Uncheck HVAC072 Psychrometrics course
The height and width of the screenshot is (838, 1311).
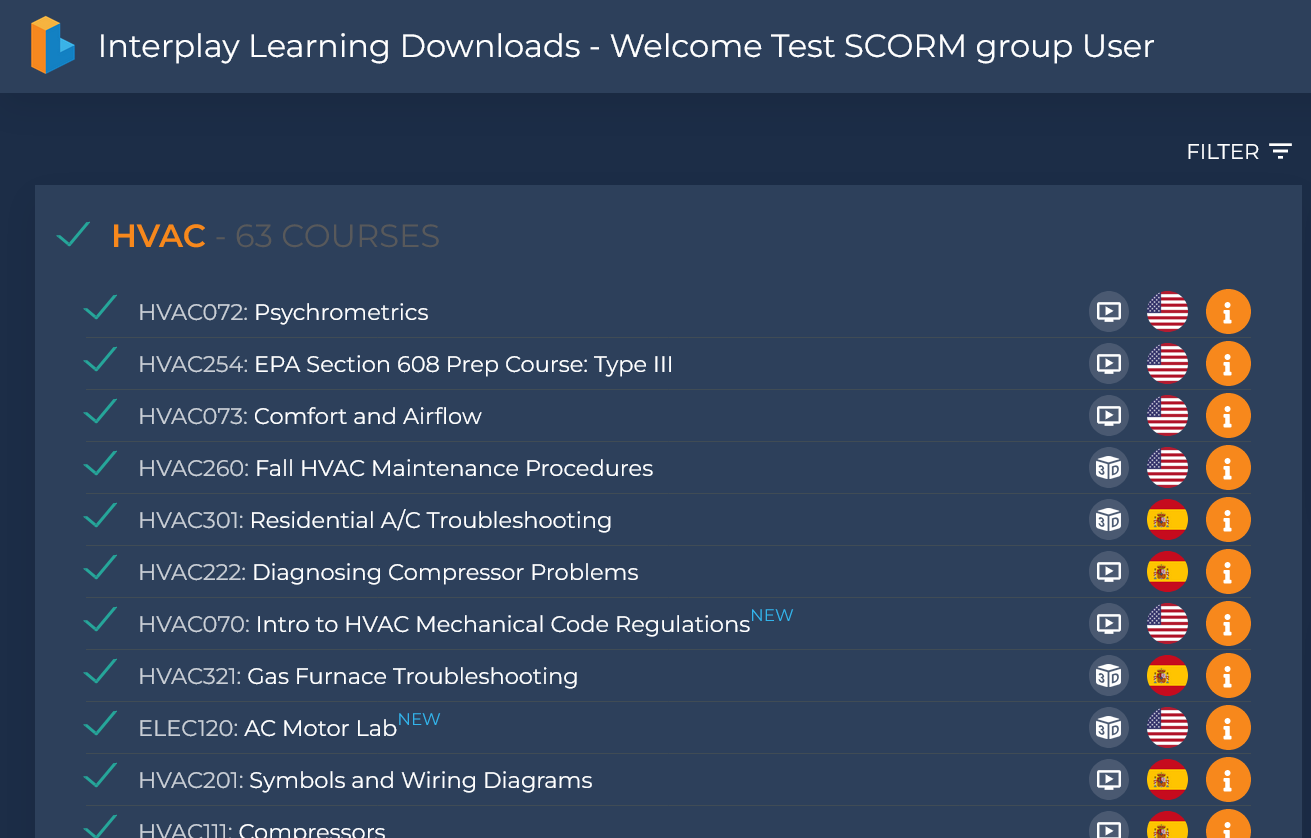pyautogui.click(x=101, y=308)
